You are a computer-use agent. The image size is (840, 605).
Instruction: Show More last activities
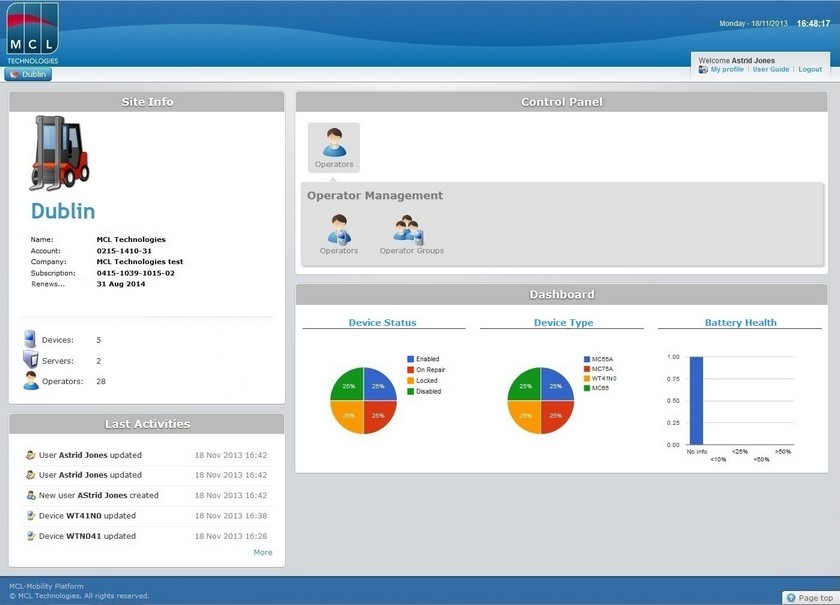click(x=262, y=552)
